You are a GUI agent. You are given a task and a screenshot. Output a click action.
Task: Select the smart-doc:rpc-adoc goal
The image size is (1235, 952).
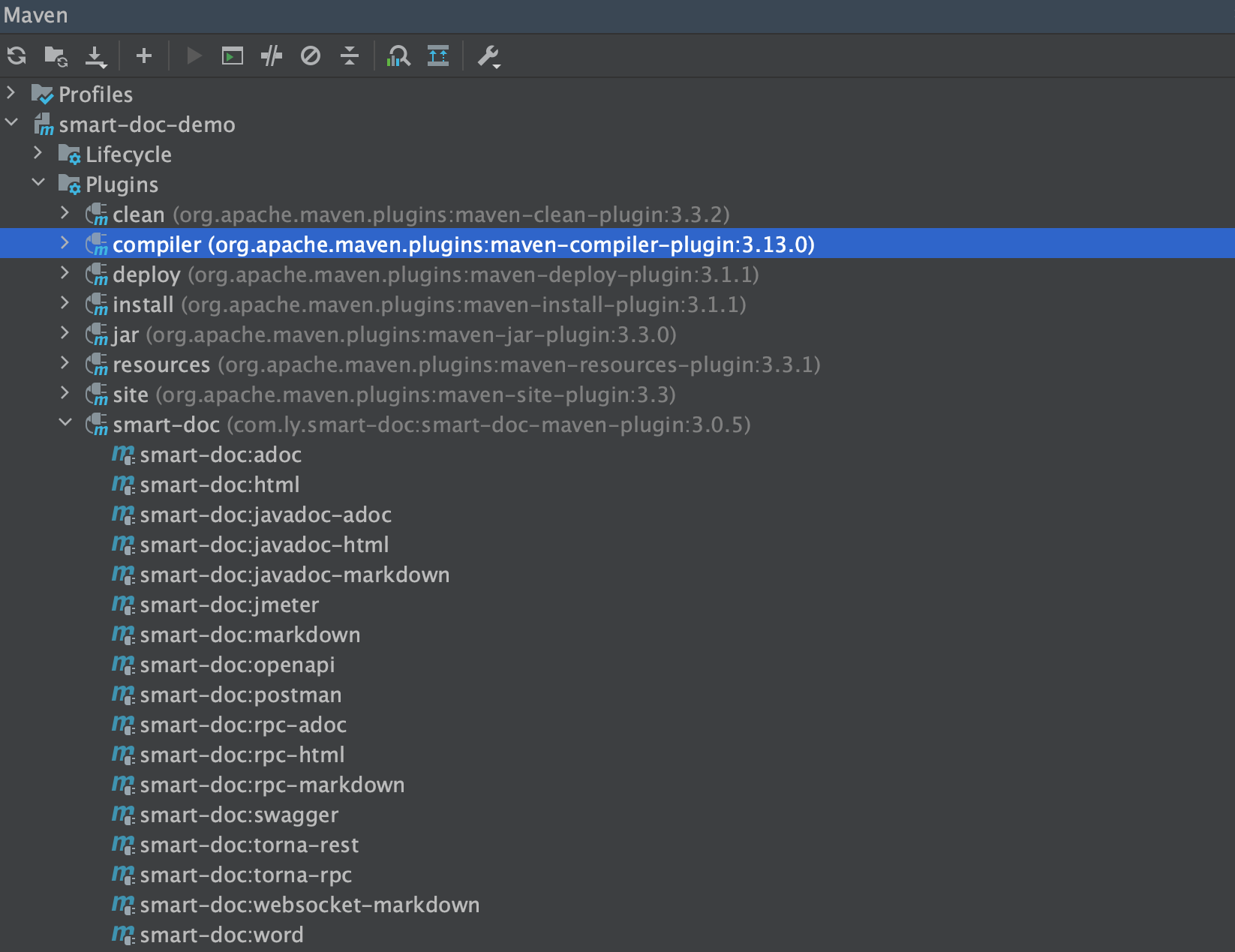point(617,724)
